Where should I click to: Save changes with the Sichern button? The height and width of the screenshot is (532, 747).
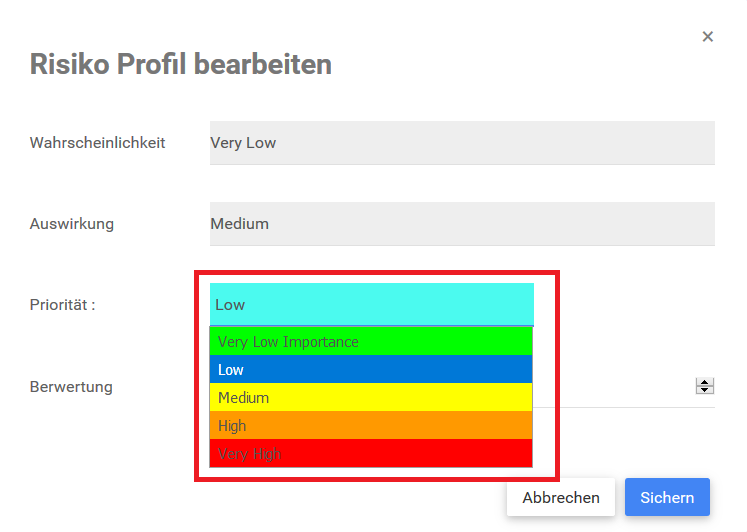[667, 497]
